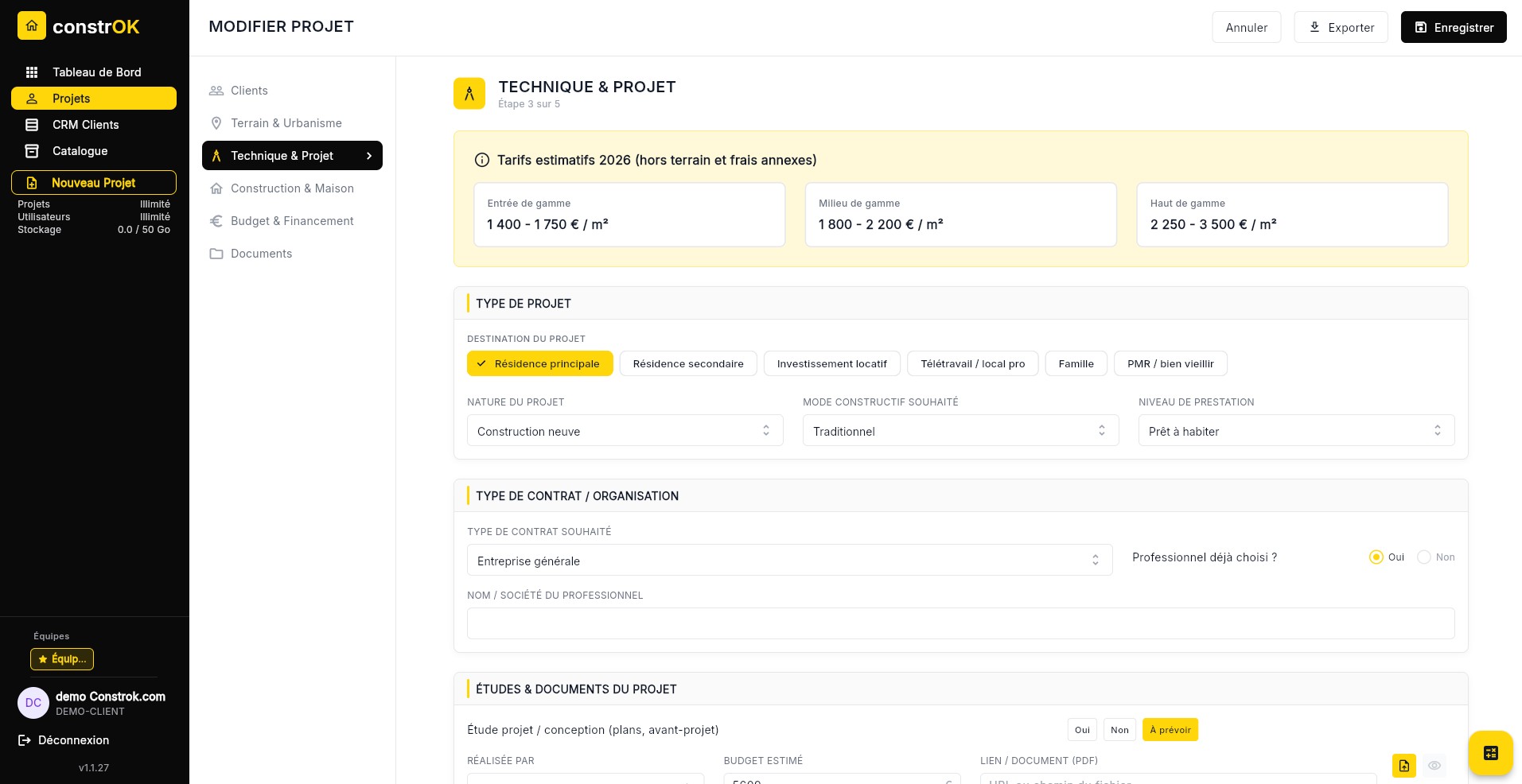This screenshot has height=784, width=1522.
Task: Toggle the PDF preview eye icon
Action: [1434, 766]
